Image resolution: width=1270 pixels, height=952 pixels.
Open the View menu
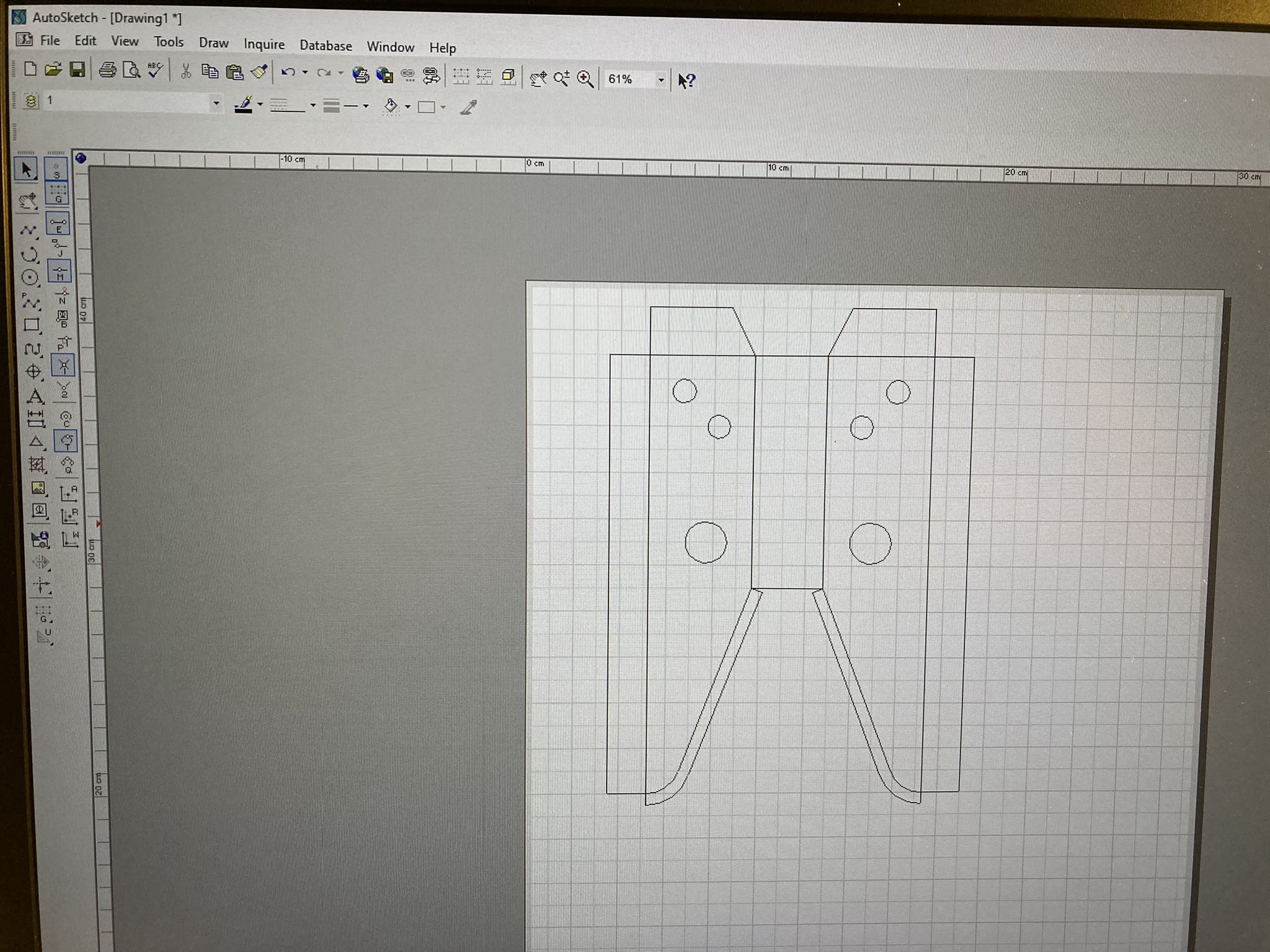coord(125,42)
